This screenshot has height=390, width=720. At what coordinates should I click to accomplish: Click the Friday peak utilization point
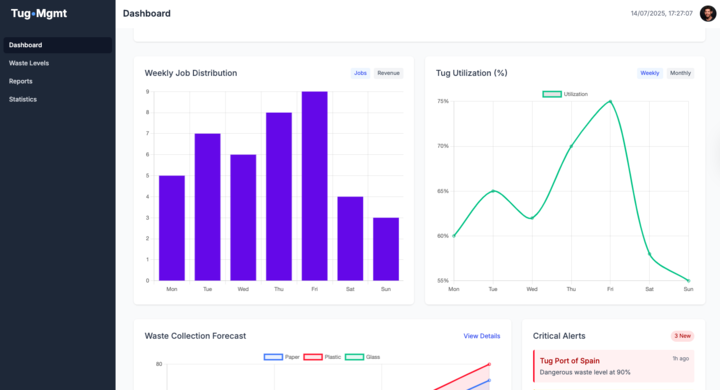coord(610,101)
